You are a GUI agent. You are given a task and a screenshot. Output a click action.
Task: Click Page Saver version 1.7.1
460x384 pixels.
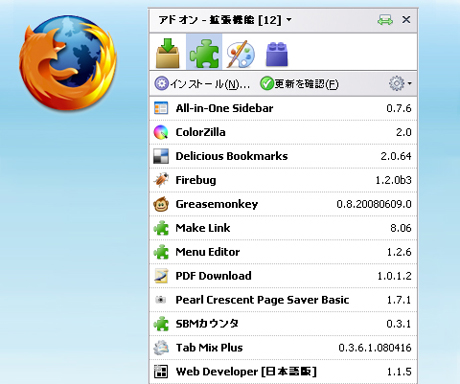(399, 300)
